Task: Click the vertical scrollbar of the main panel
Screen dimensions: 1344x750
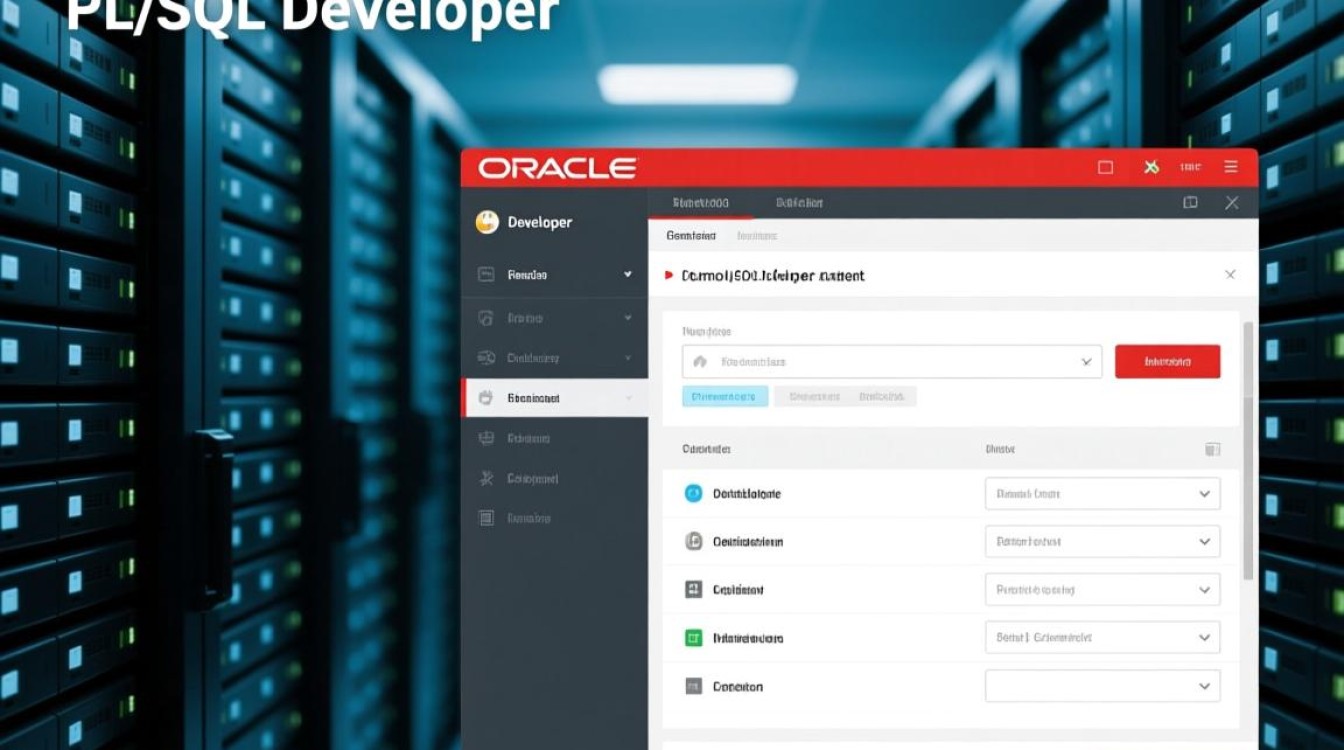Action: 1248,450
